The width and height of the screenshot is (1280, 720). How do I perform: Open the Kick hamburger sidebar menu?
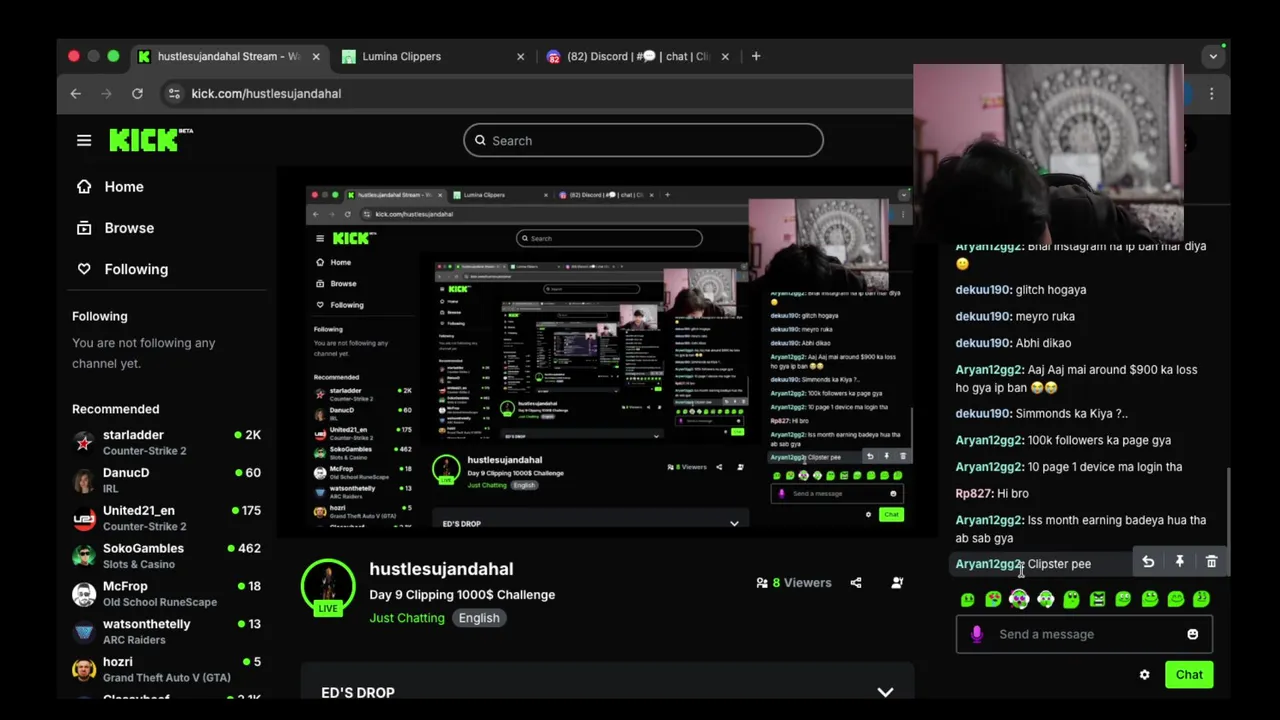[x=84, y=141]
